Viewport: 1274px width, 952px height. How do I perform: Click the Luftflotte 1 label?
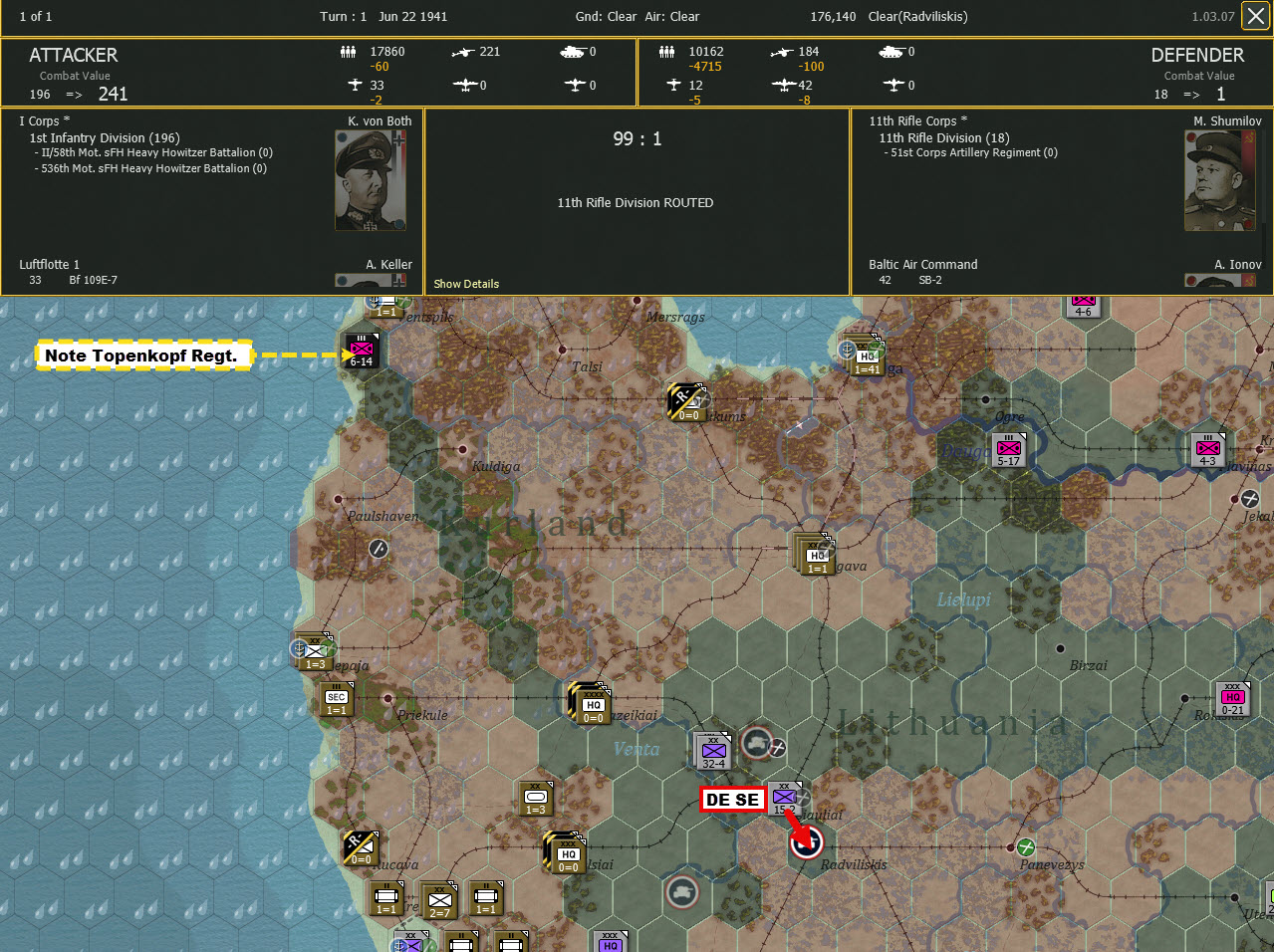click(x=50, y=265)
